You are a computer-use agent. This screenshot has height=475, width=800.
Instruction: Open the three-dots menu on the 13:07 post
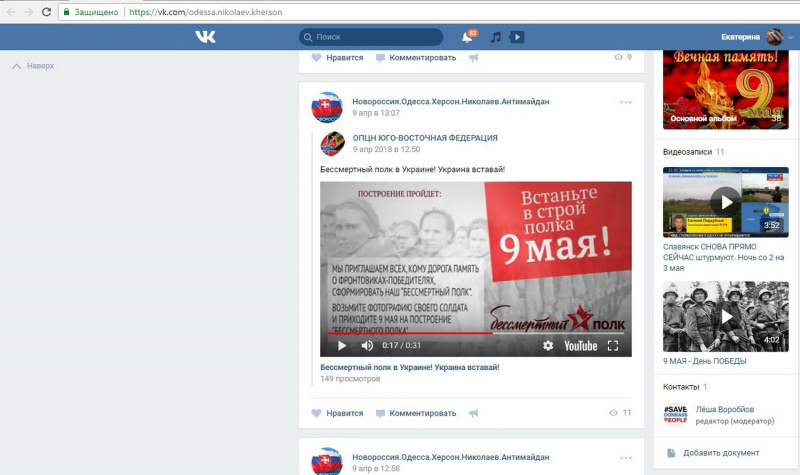coord(626,102)
